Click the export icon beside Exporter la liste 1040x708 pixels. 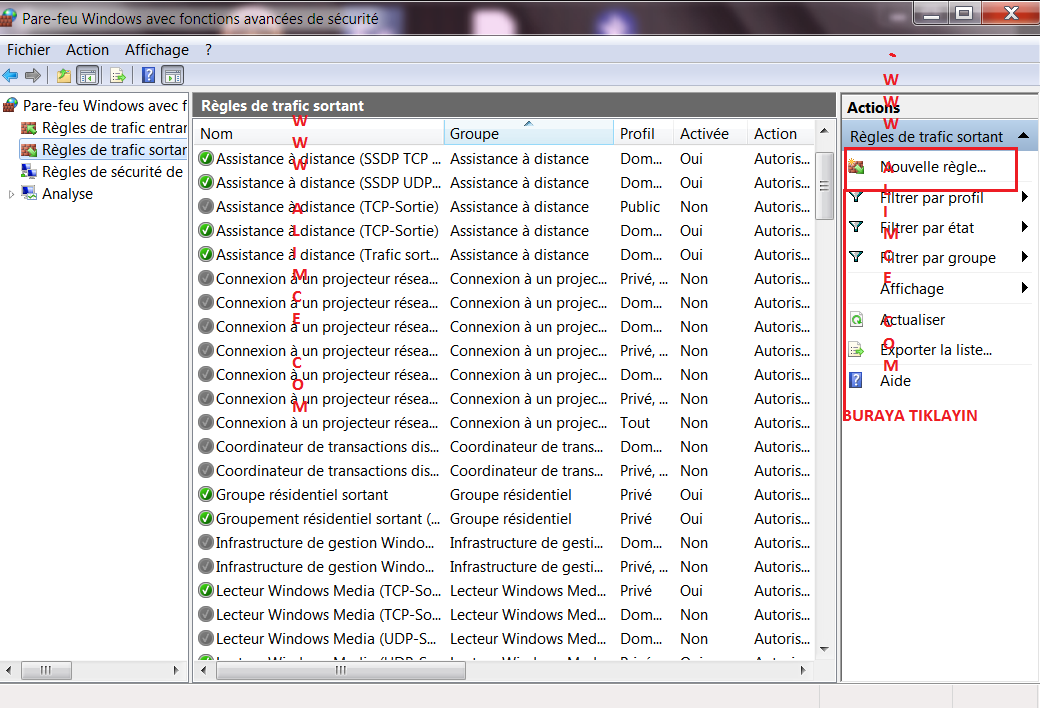(856, 349)
